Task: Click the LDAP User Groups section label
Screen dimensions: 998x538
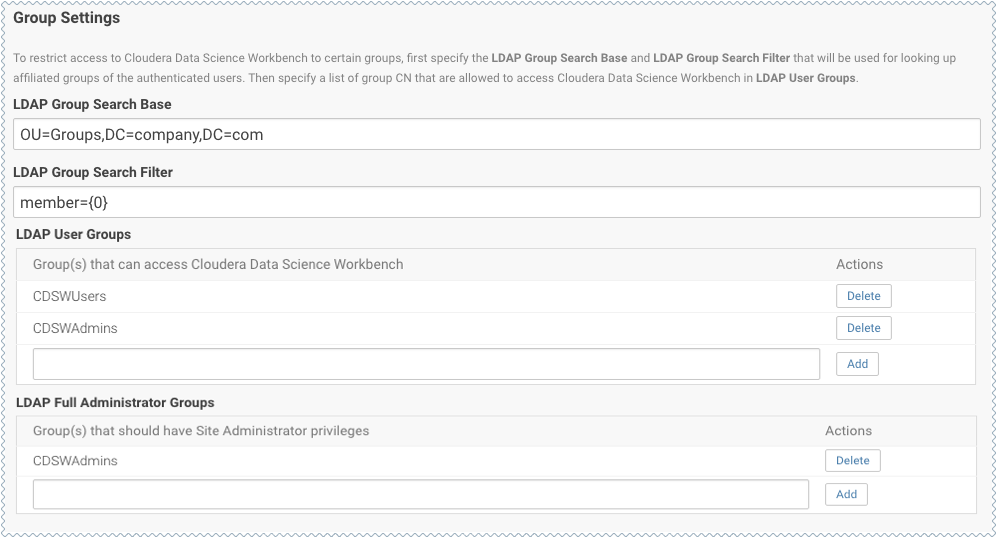Action: [x=74, y=234]
